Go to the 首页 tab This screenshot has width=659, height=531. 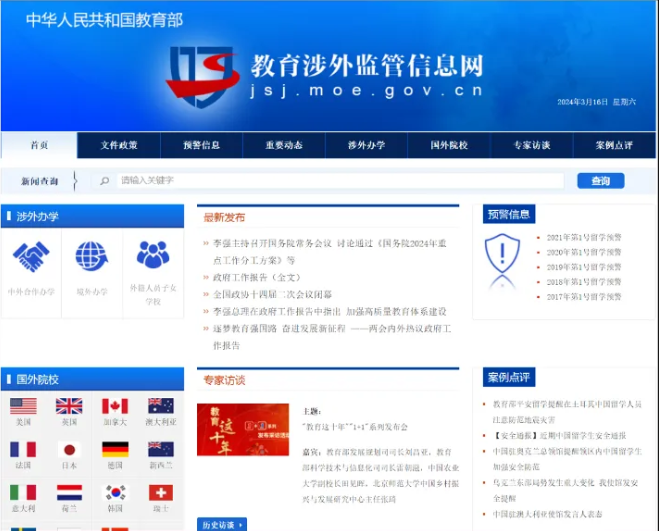(x=39, y=145)
